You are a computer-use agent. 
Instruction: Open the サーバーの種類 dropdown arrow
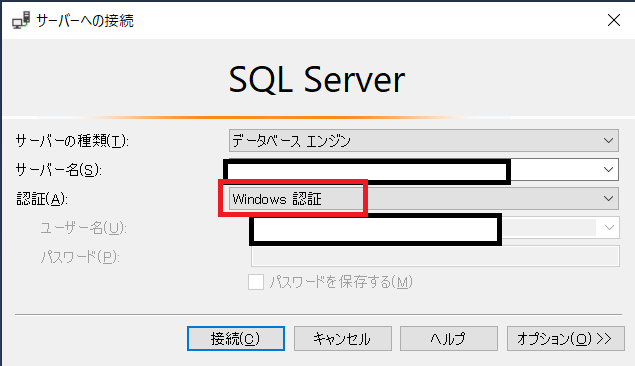(x=608, y=140)
